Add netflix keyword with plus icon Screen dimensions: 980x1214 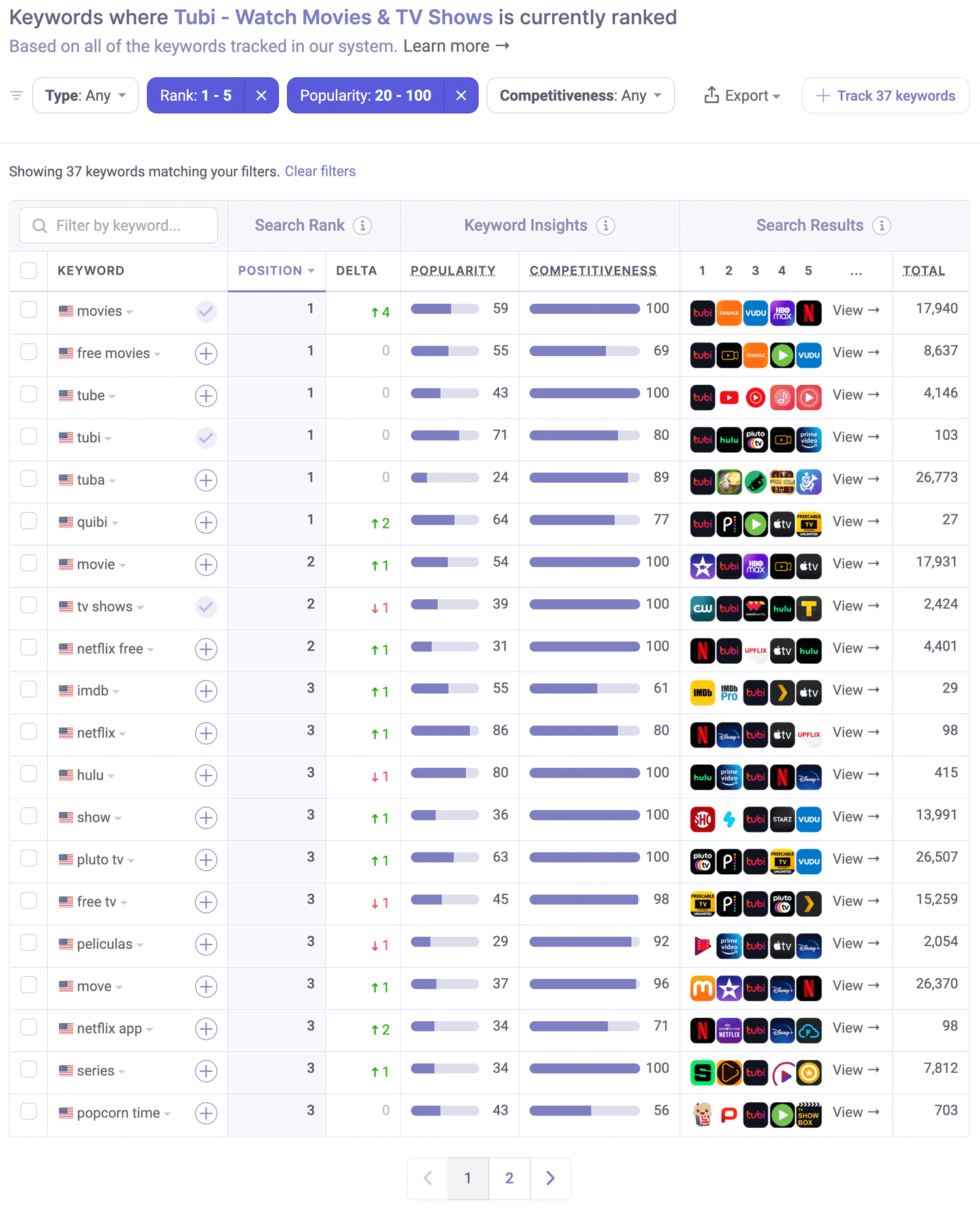(x=206, y=733)
